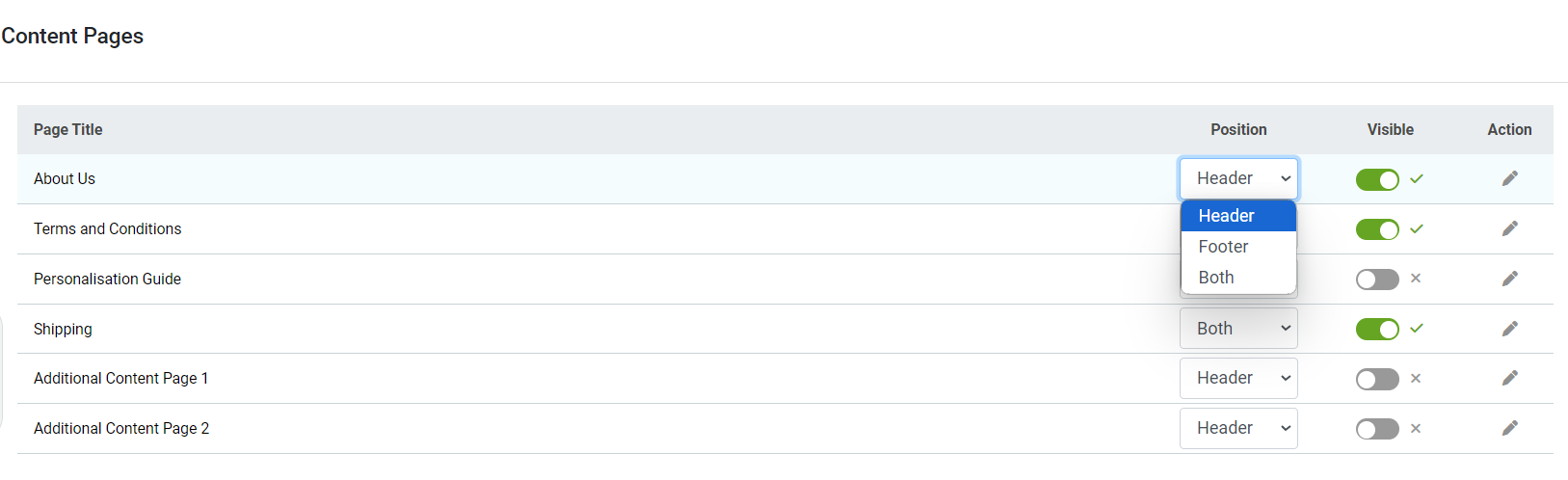Viewport: 1568px width, 480px height.
Task: Click the Personalisation Guide pencil icon
Action: pyautogui.click(x=1509, y=279)
